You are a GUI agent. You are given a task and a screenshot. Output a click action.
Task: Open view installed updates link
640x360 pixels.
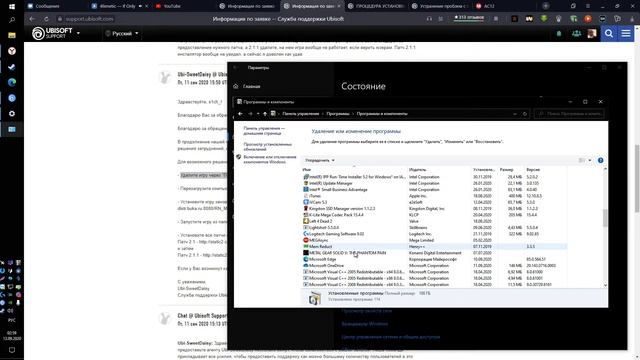coord(267,147)
